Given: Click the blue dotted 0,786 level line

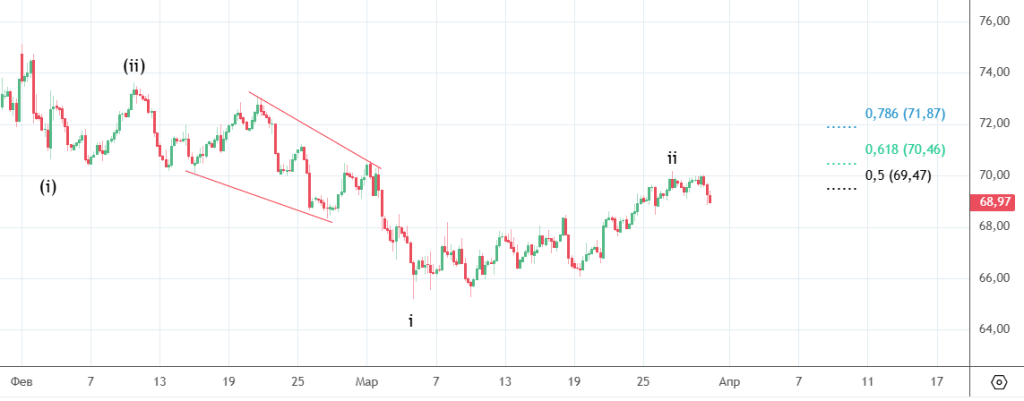Looking at the screenshot, I should tap(842, 127).
